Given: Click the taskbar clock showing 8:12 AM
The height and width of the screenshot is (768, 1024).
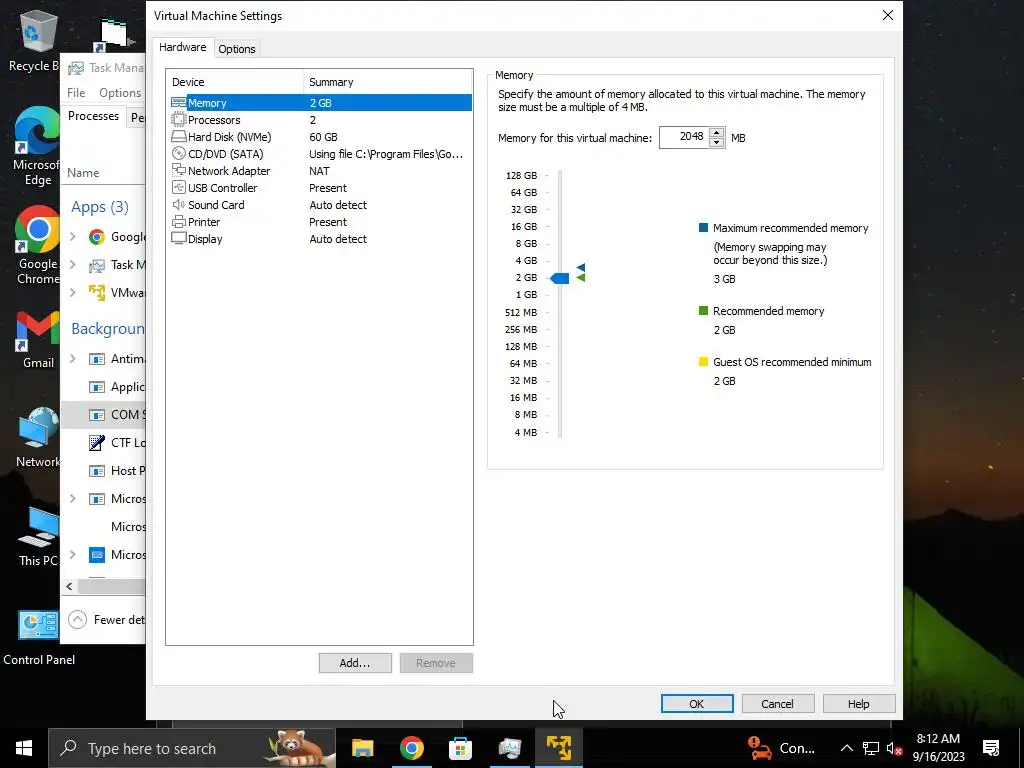Looking at the screenshot, I should (x=938, y=748).
